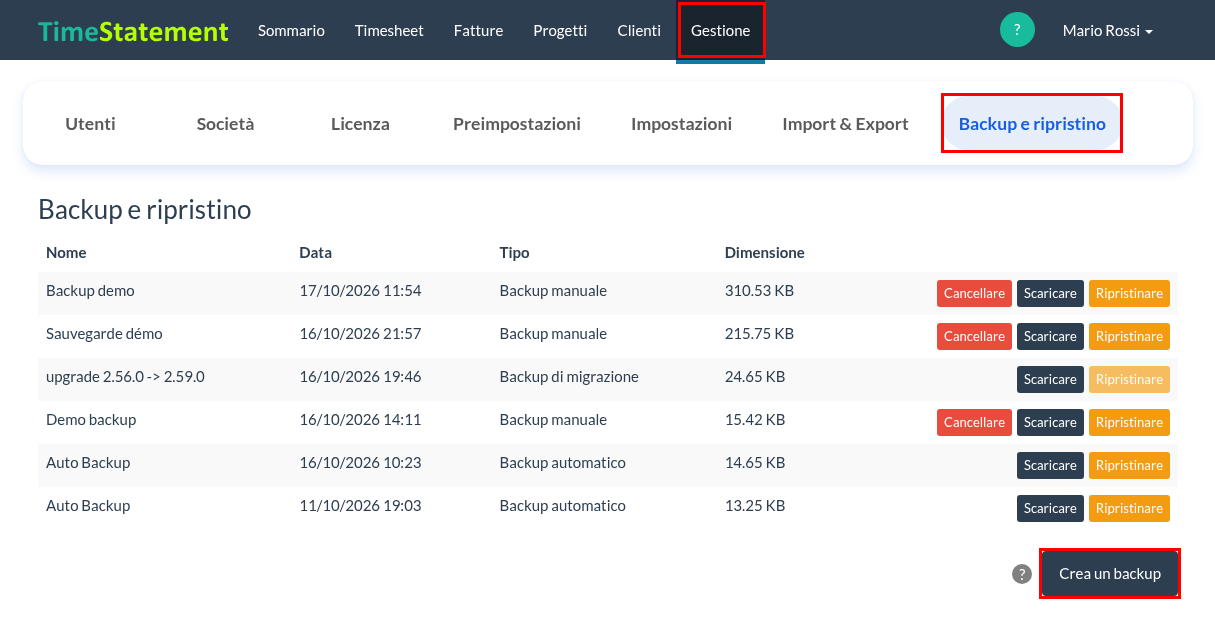Delete the Backup demo entry with Cancellare
Image resolution: width=1215 pixels, height=620 pixels.
(974, 294)
